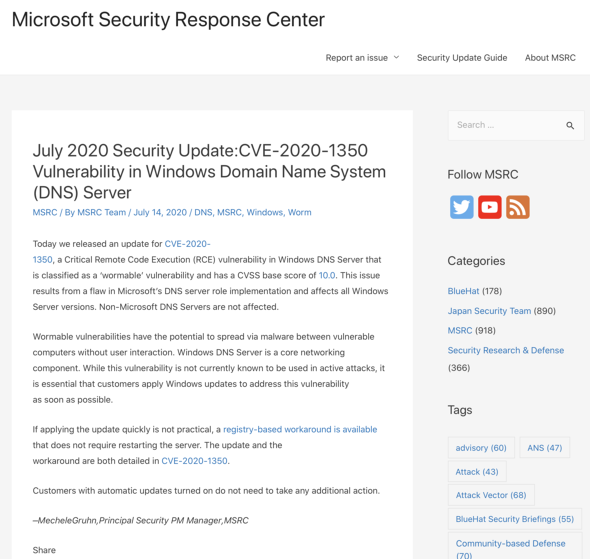Go to Microsoft Security Response Center home
The image size is (590, 559).
point(168,20)
